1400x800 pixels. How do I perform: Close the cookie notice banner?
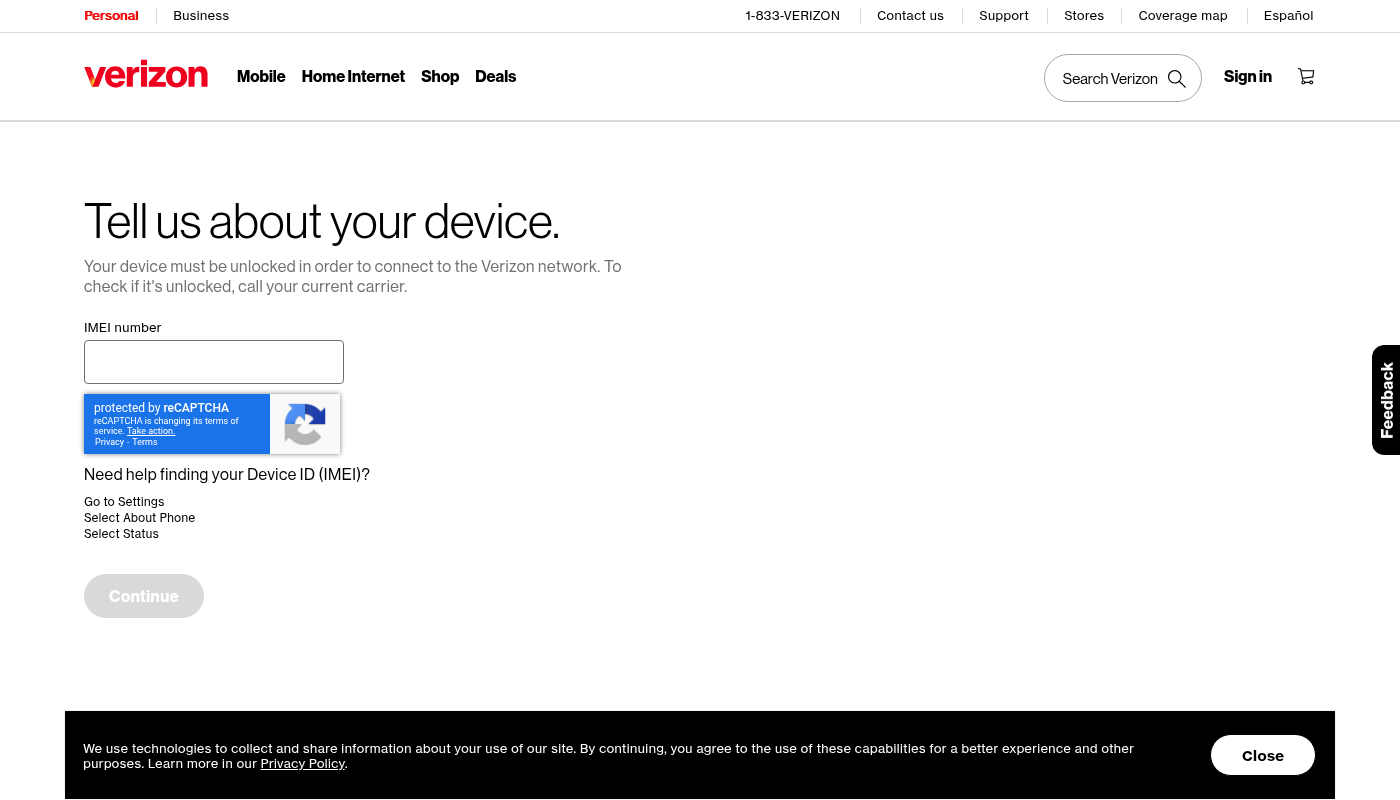point(1262,755)
